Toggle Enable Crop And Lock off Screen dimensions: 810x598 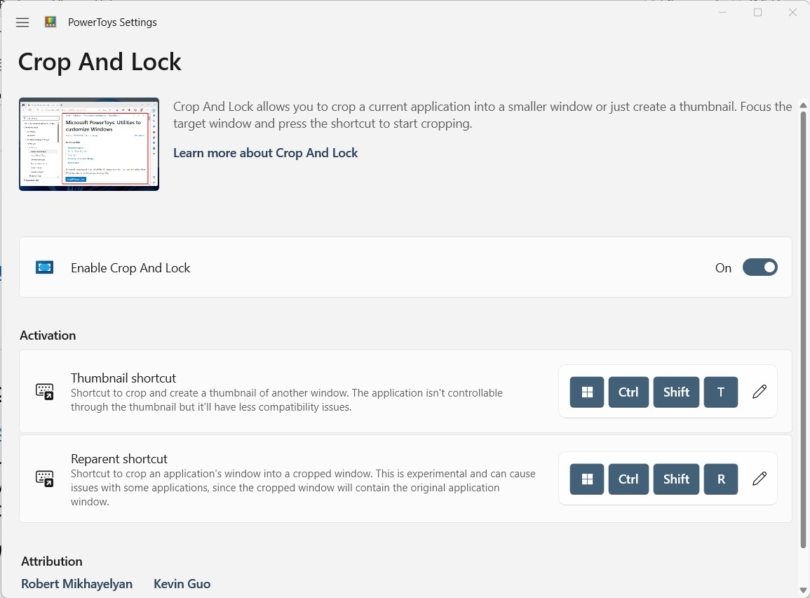pyautogui.click(x=758, y=267)
